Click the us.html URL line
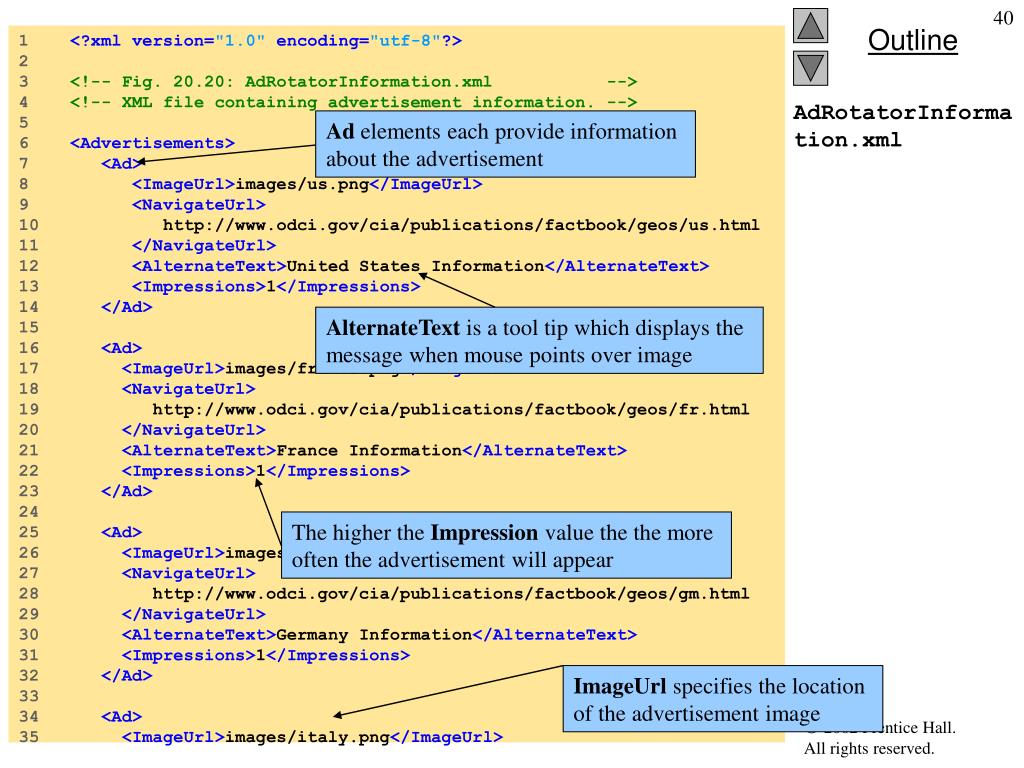This screenshot has height=768, width=1024. click(461, 225)
